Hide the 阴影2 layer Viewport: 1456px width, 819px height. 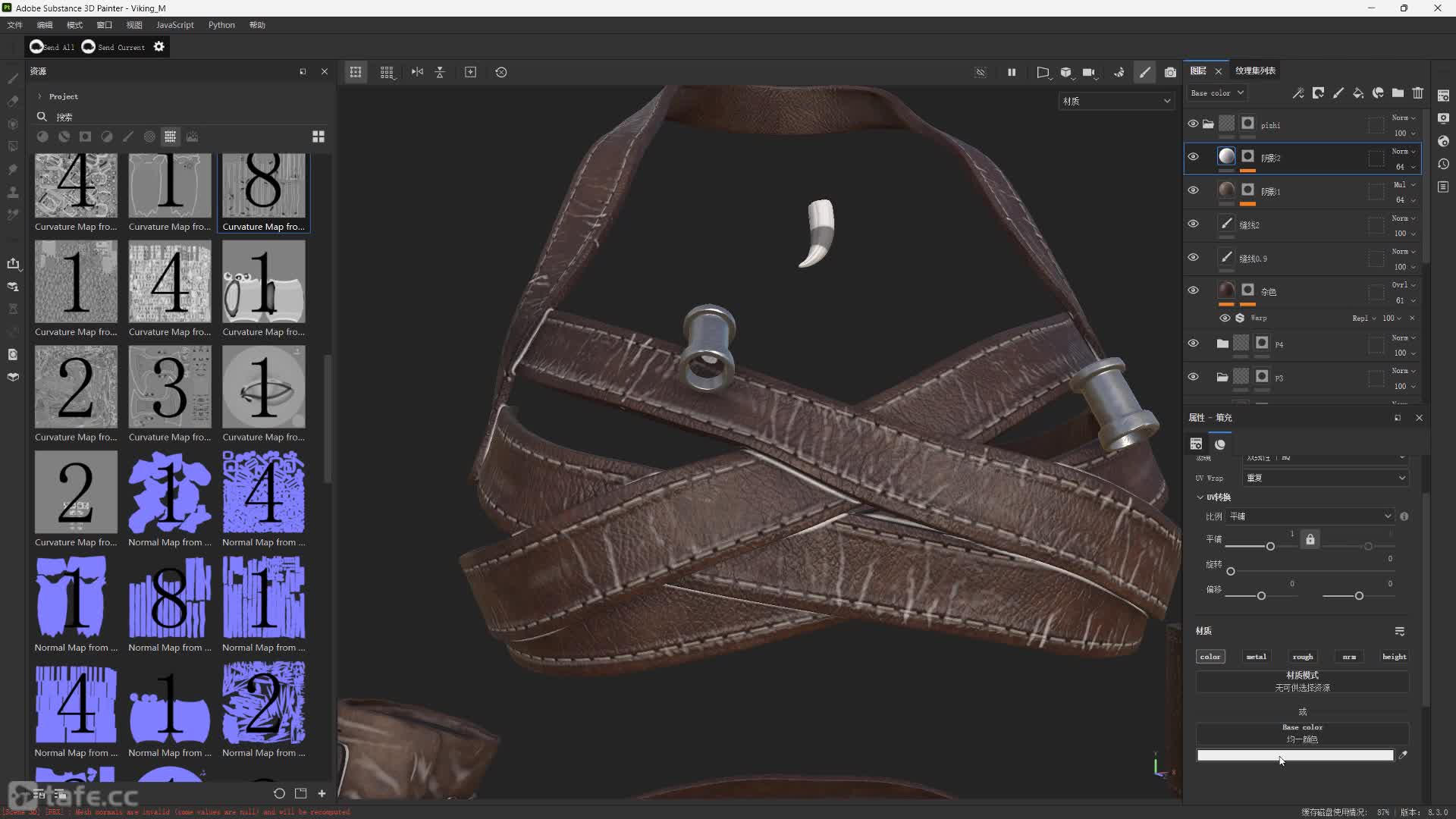click(1193, 157)
